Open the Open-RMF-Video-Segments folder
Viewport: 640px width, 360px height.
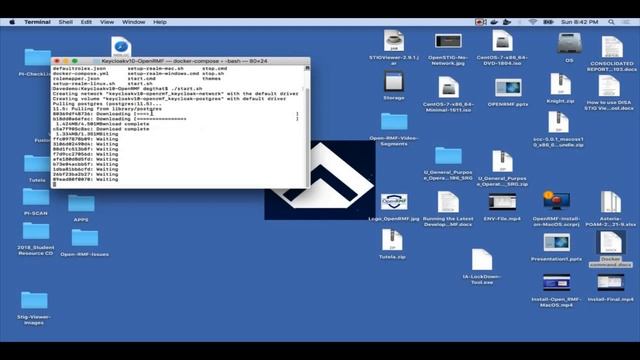click(394, 121)
